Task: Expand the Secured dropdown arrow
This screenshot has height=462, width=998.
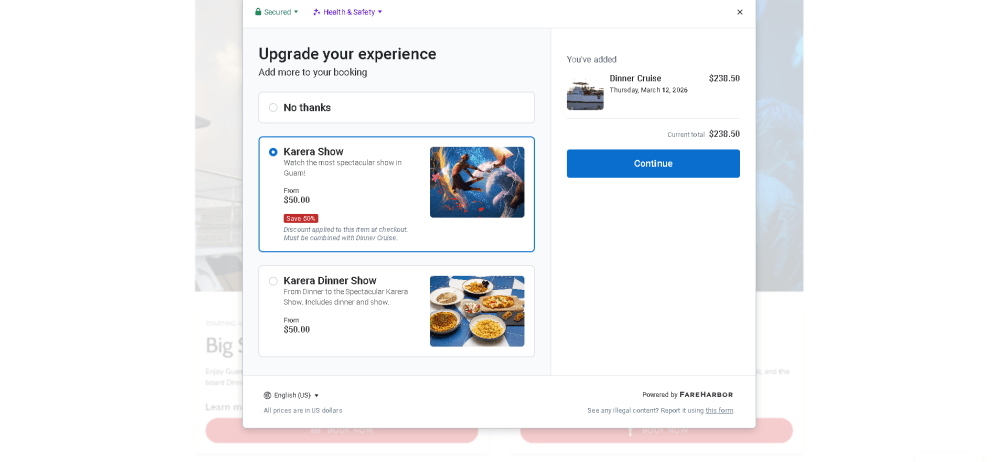Action: pos(296,12)
